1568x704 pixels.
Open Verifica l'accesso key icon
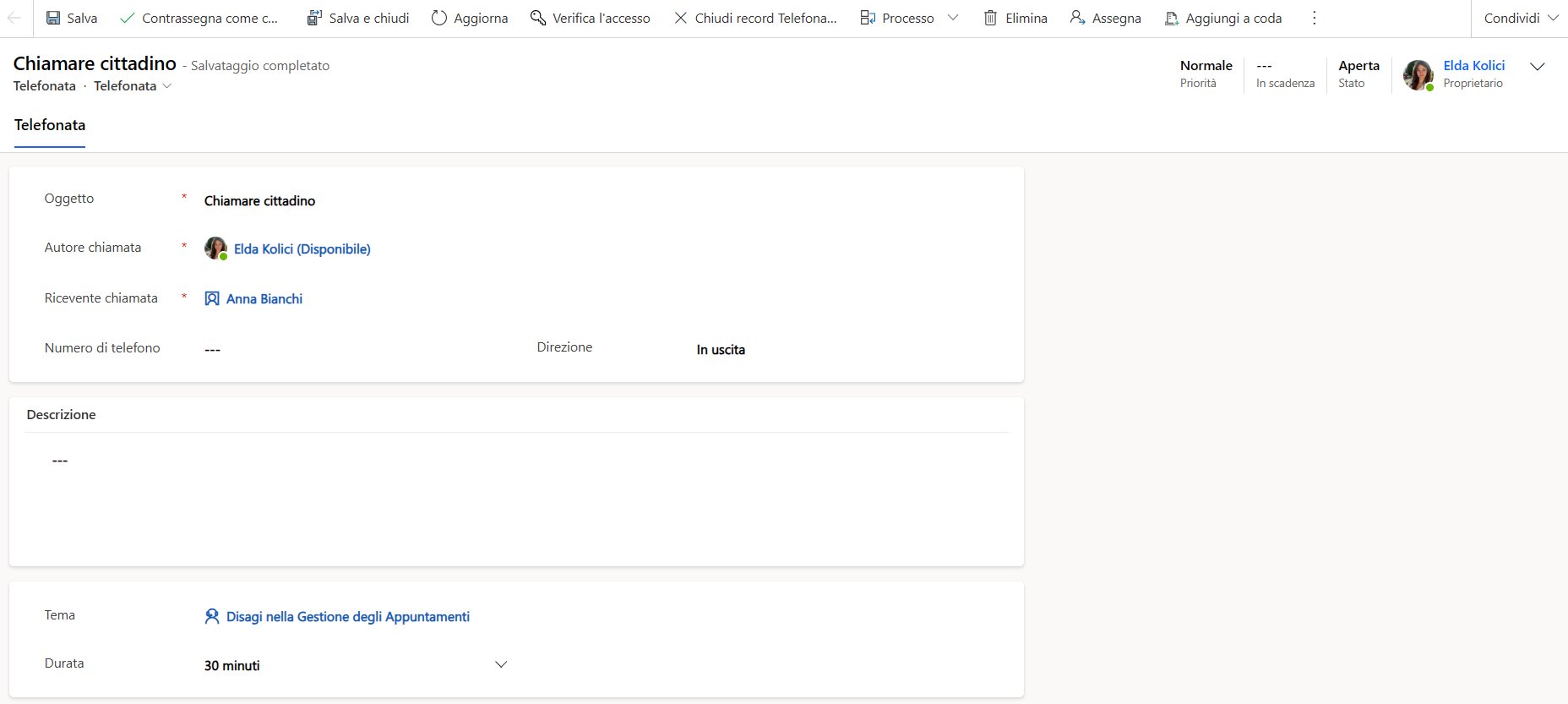coord(538,18)
